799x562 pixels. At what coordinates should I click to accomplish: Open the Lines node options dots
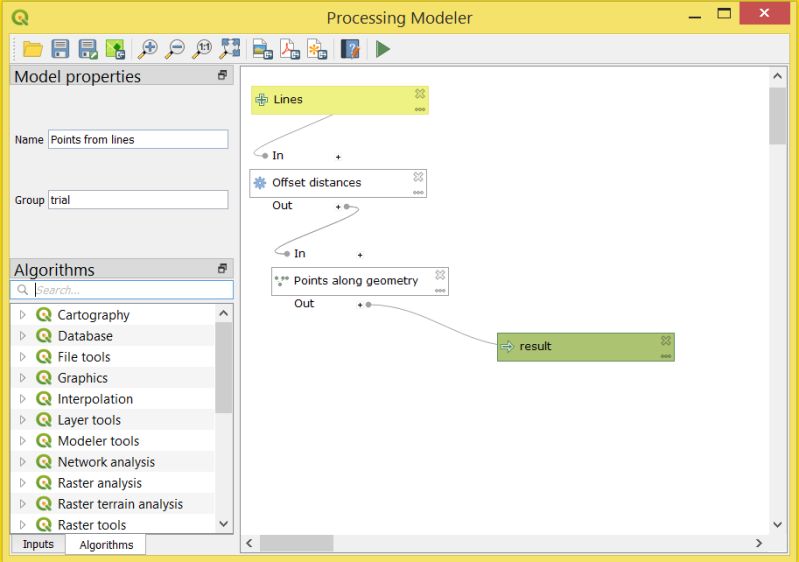(x=419, y=109)
